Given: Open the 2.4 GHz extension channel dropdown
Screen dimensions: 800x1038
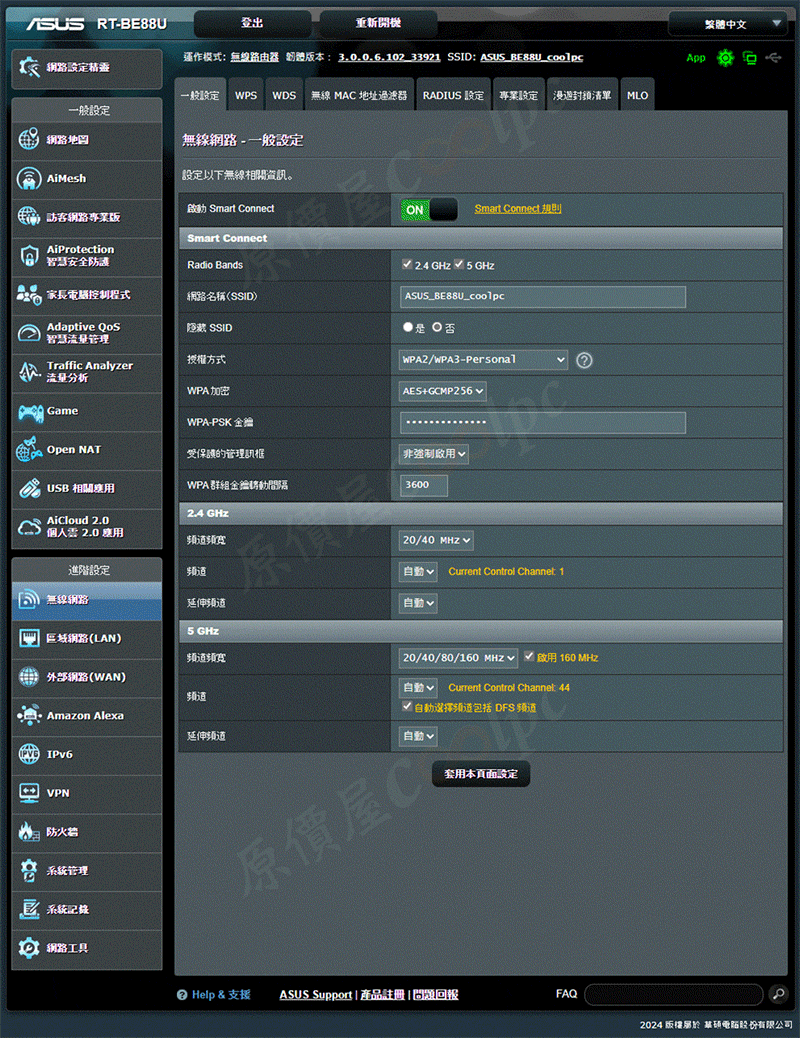Looking at the screenshot, I should (x=418, y=603).
